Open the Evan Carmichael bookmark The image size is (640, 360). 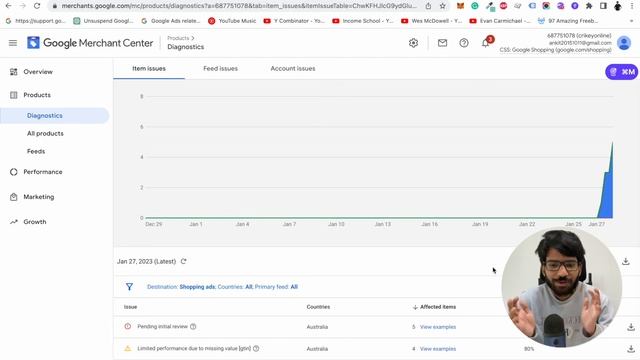click(500, 21)
